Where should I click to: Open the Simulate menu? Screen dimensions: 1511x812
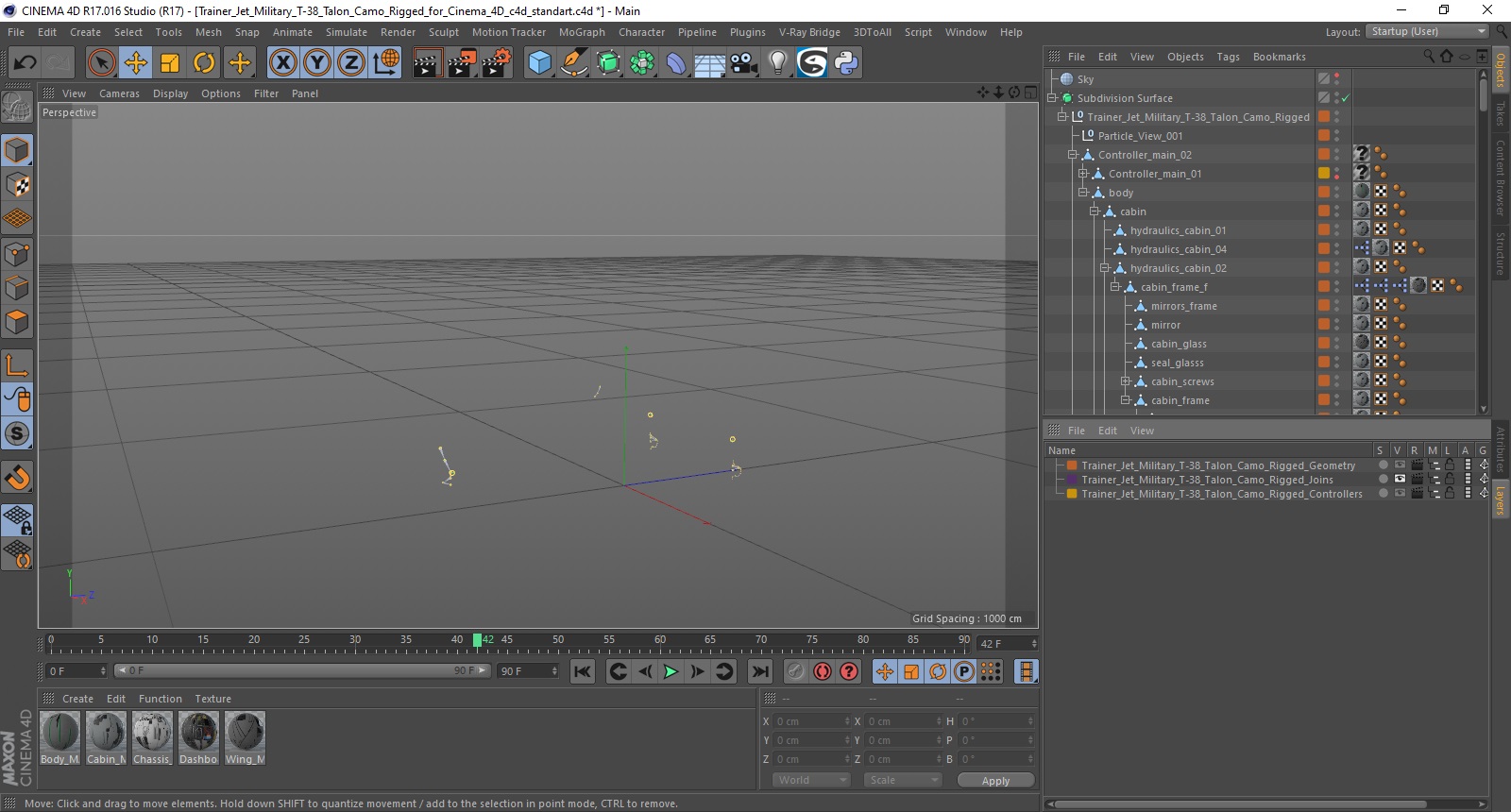pyautogui.click(x=347, y=32)
